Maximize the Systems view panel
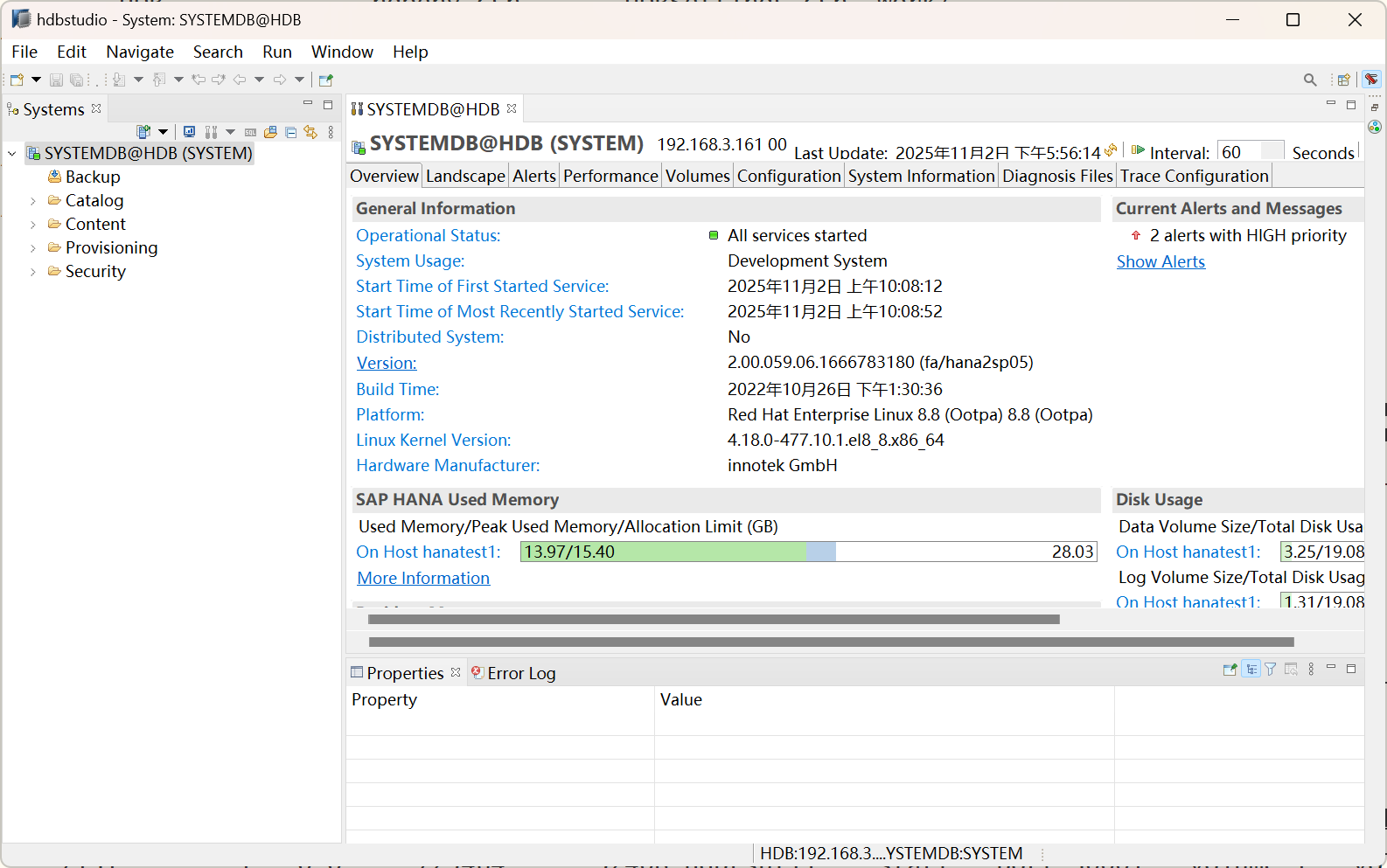 pos(328,105)
